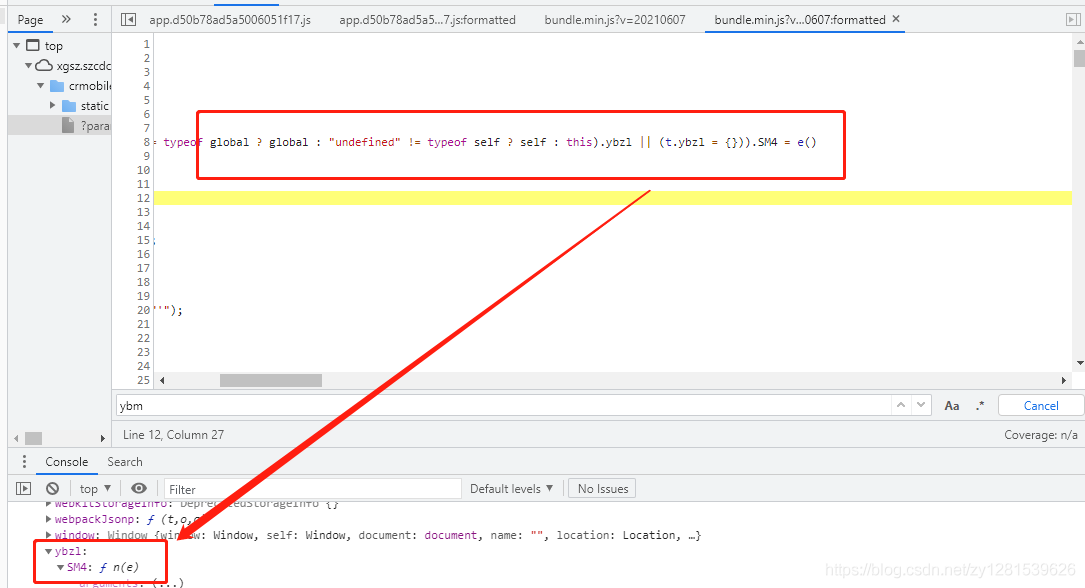Image resolution: width=1085 pixels, height=588 pixels.
Task: Toggle the file navigator sidebar icon
Action: [128, 19]
